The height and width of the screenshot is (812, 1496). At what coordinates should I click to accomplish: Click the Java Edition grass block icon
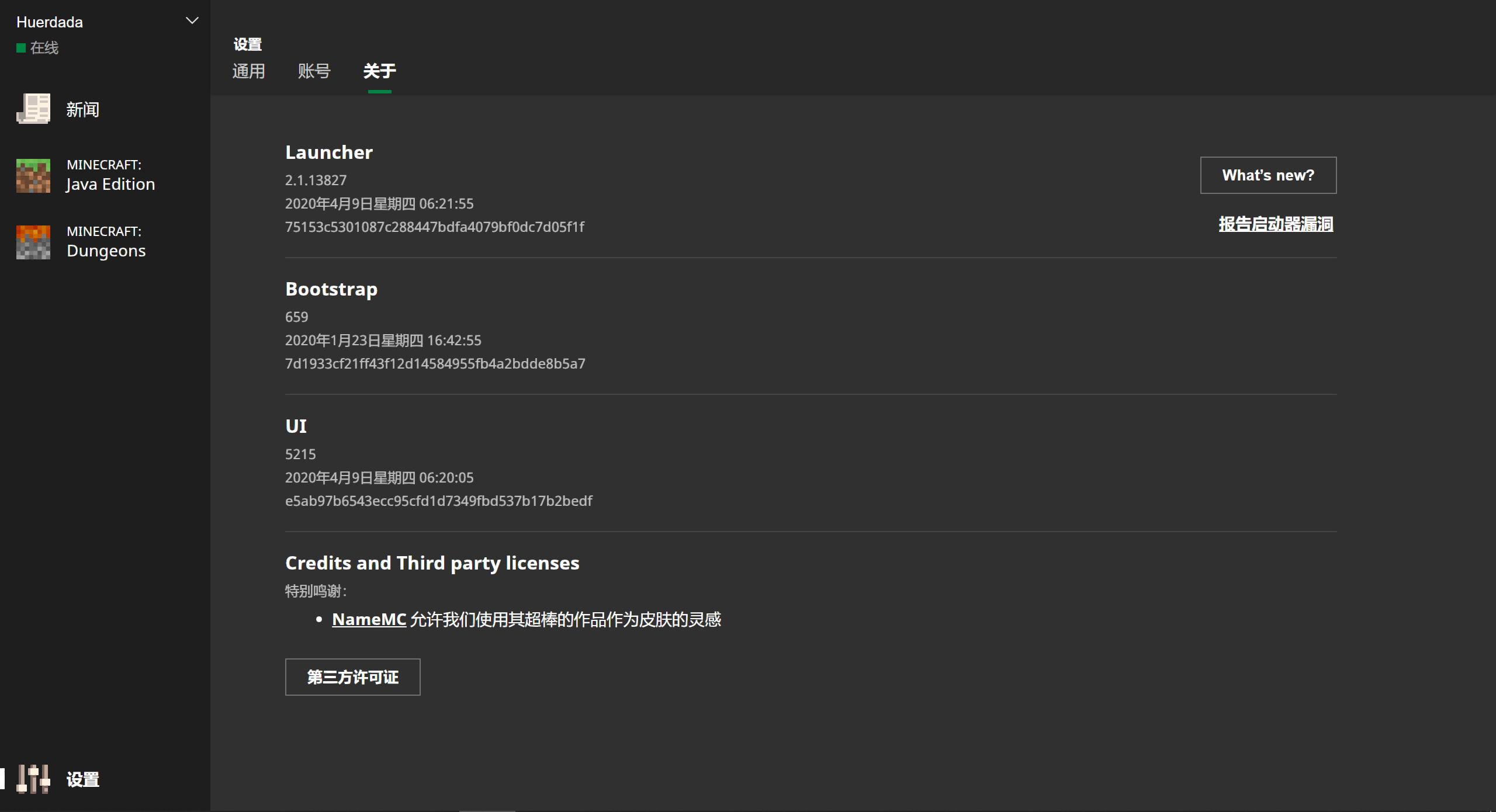click(x=33, y=175)
